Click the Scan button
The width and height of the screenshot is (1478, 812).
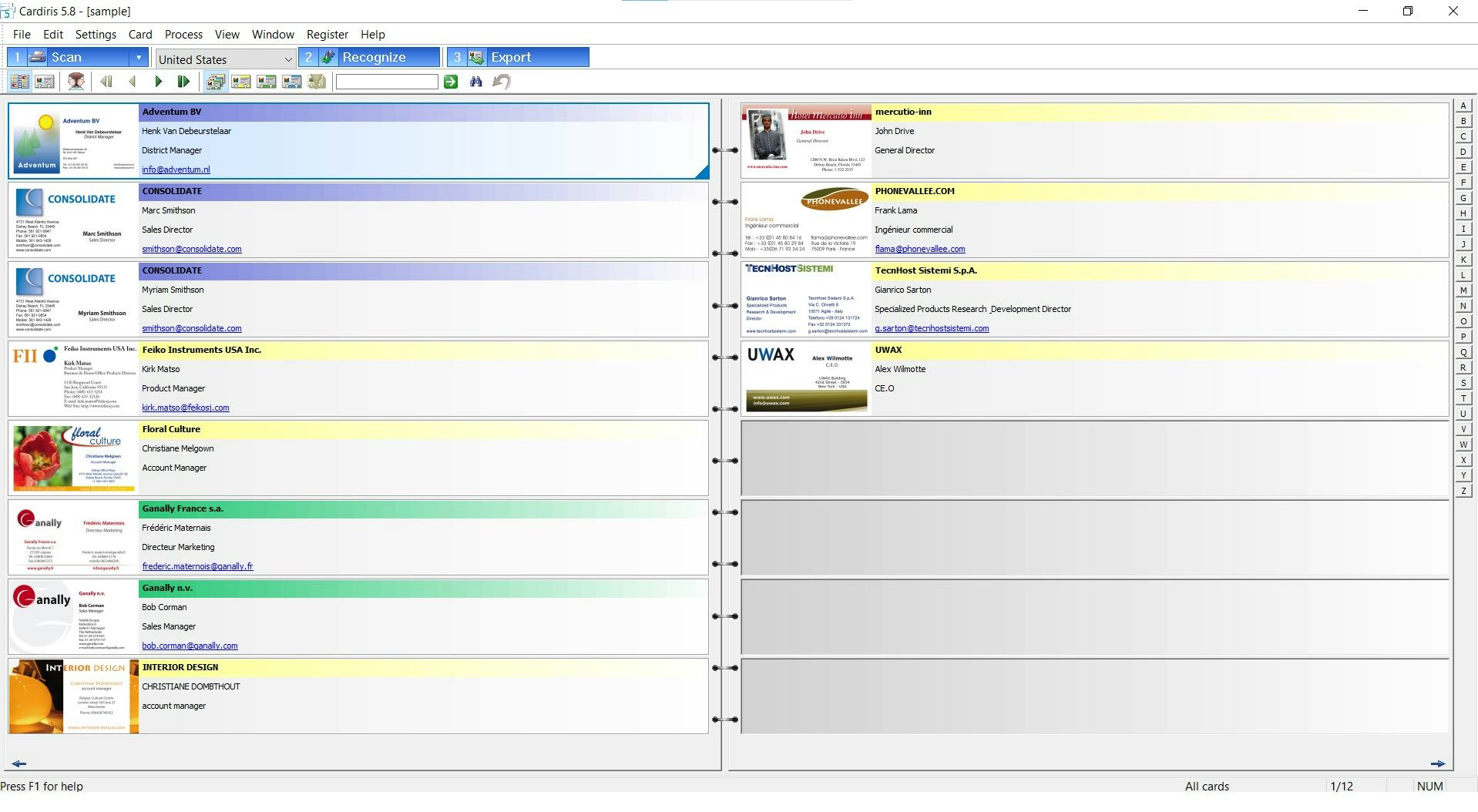point(69,57)
